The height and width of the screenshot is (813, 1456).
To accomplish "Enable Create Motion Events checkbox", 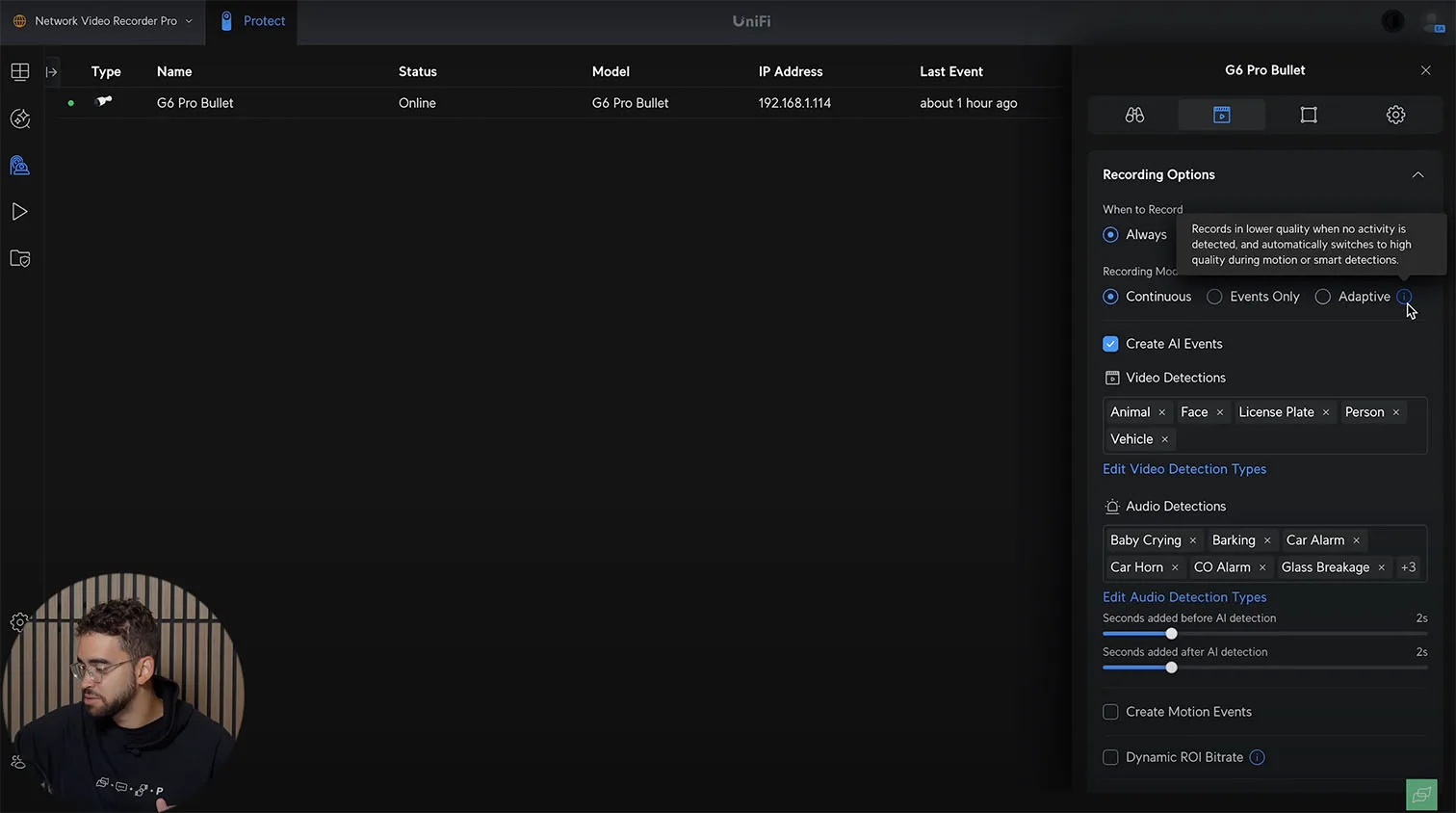I will point(1110,712).
